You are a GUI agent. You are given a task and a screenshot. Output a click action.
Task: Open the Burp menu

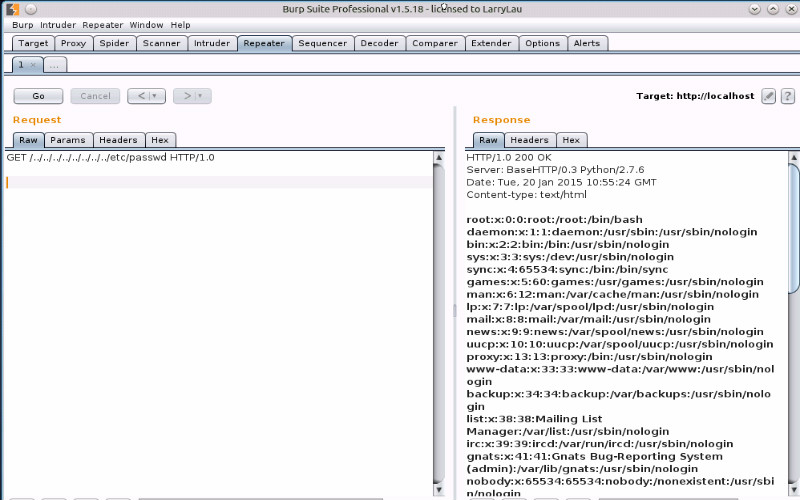point(22,25)
